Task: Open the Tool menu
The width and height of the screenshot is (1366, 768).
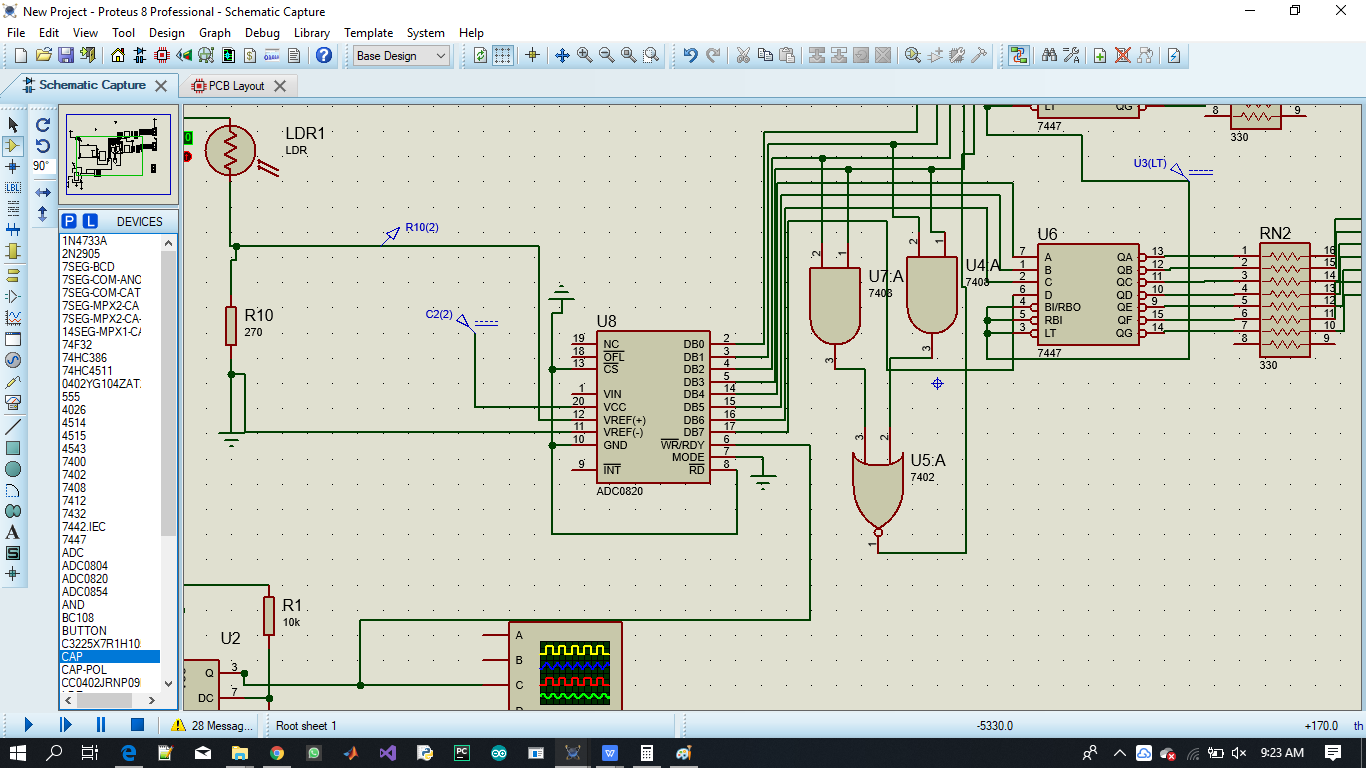Action: pos(123,32)
